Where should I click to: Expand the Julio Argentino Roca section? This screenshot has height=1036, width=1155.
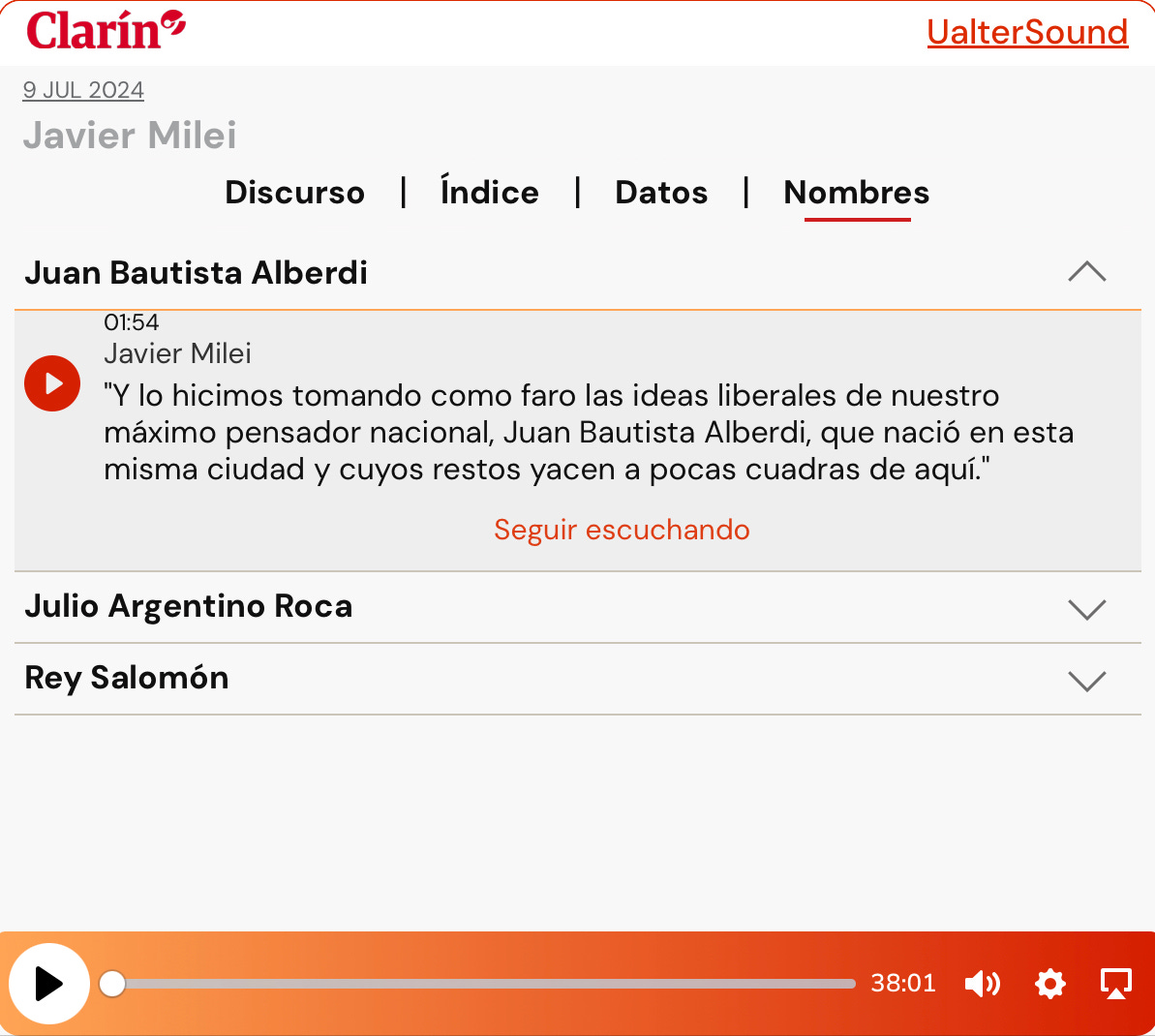click(x=1087, y=609)
